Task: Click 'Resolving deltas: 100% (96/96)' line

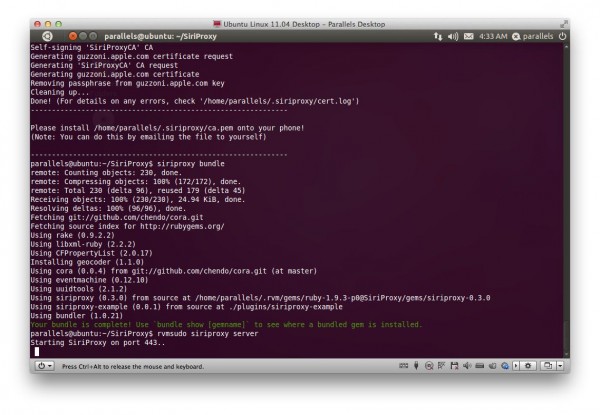Action: coord(108,208)
